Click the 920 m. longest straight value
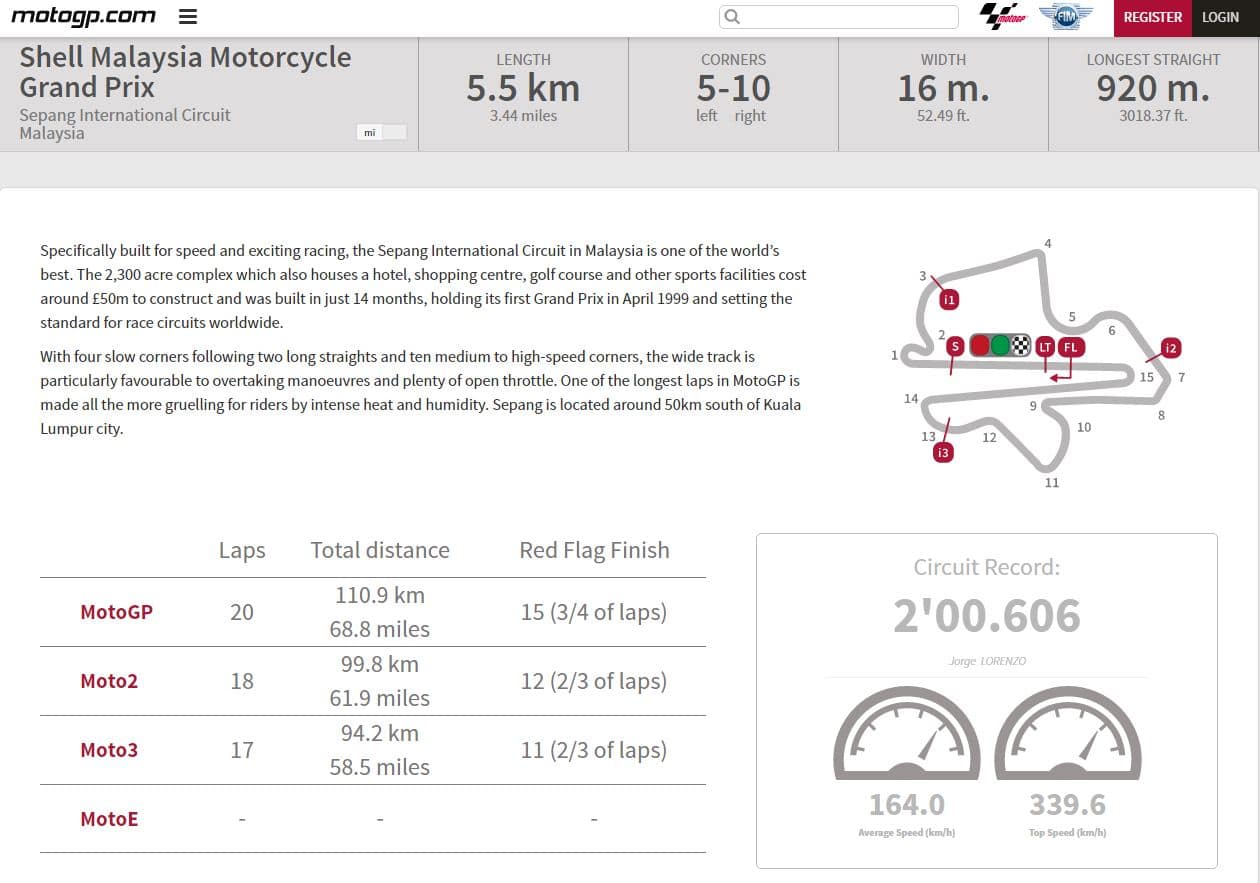The width and height of the screenshot is (1260, 883). (1153, 89)
